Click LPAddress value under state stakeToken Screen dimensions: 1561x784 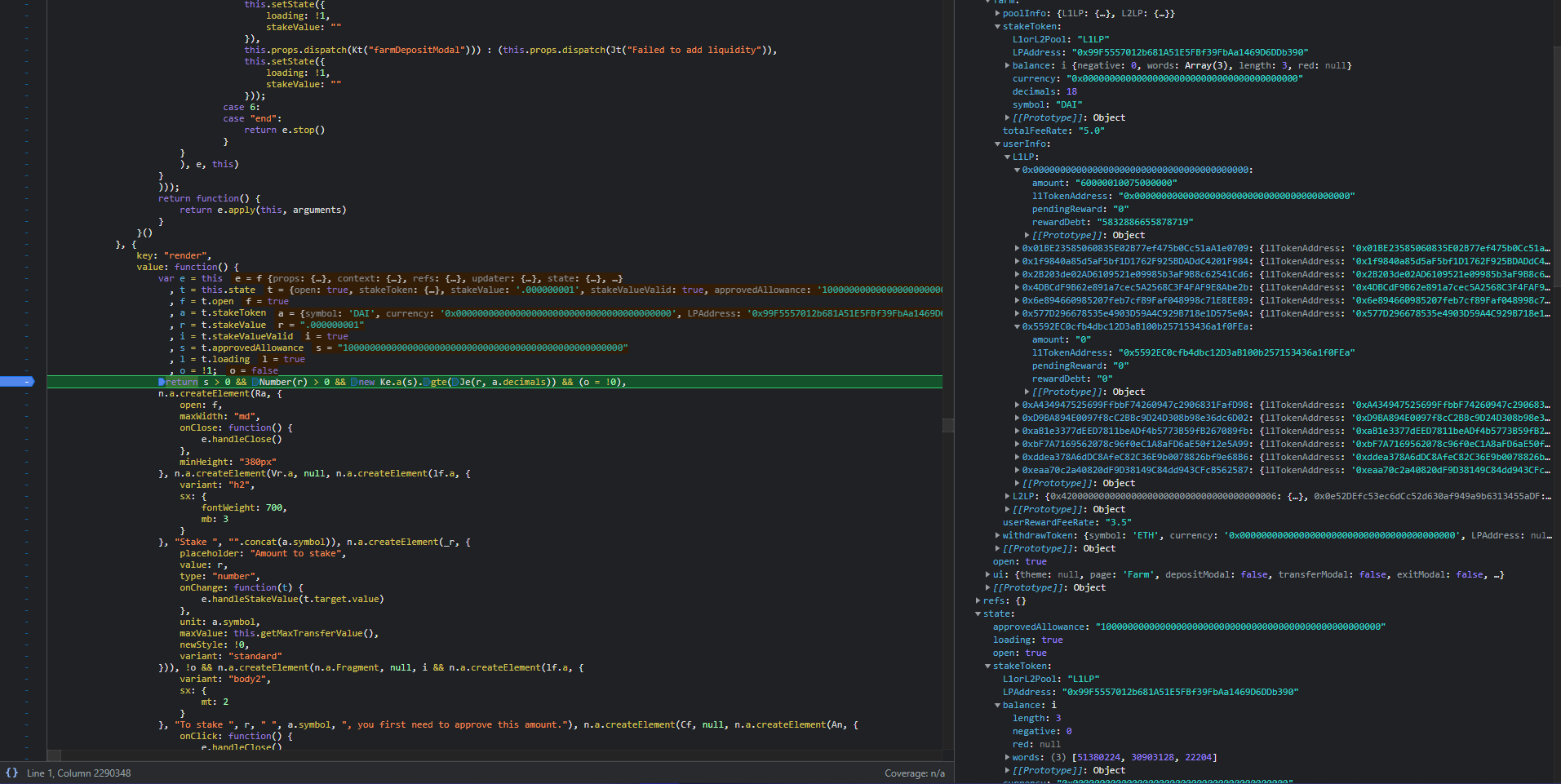1180,692
